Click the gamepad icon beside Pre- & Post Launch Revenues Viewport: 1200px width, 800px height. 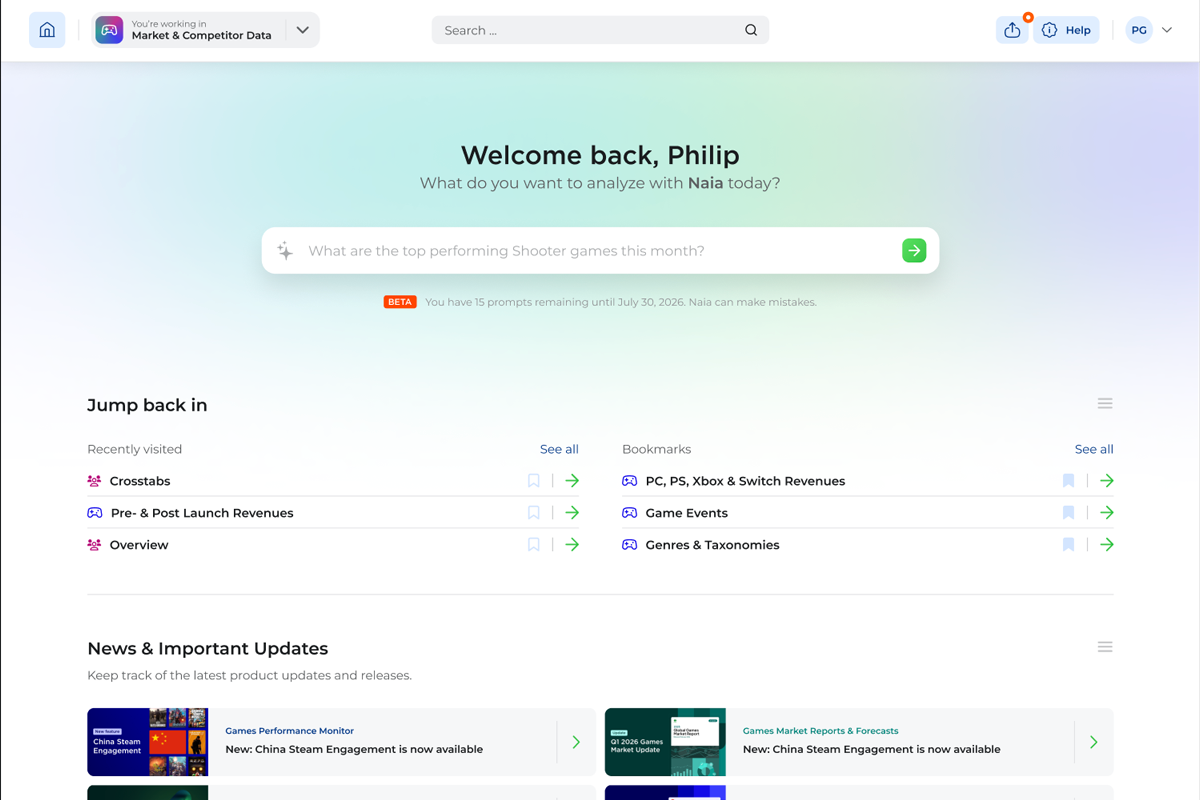tap(94, 513)
